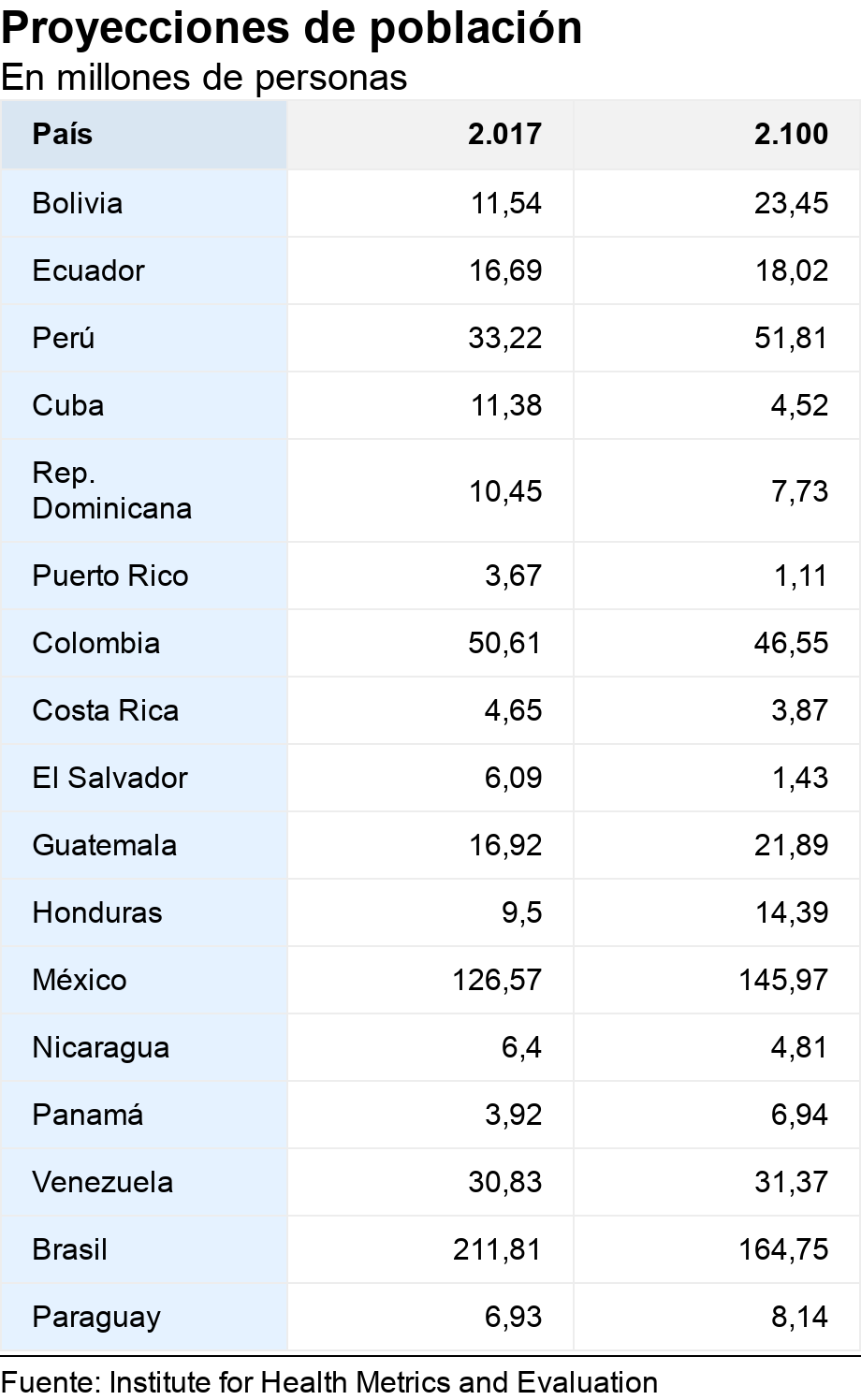Click Cuba's 2.017 value 11,38
The width and height of the screenshot is (861, 1400).
pos(504,405)
